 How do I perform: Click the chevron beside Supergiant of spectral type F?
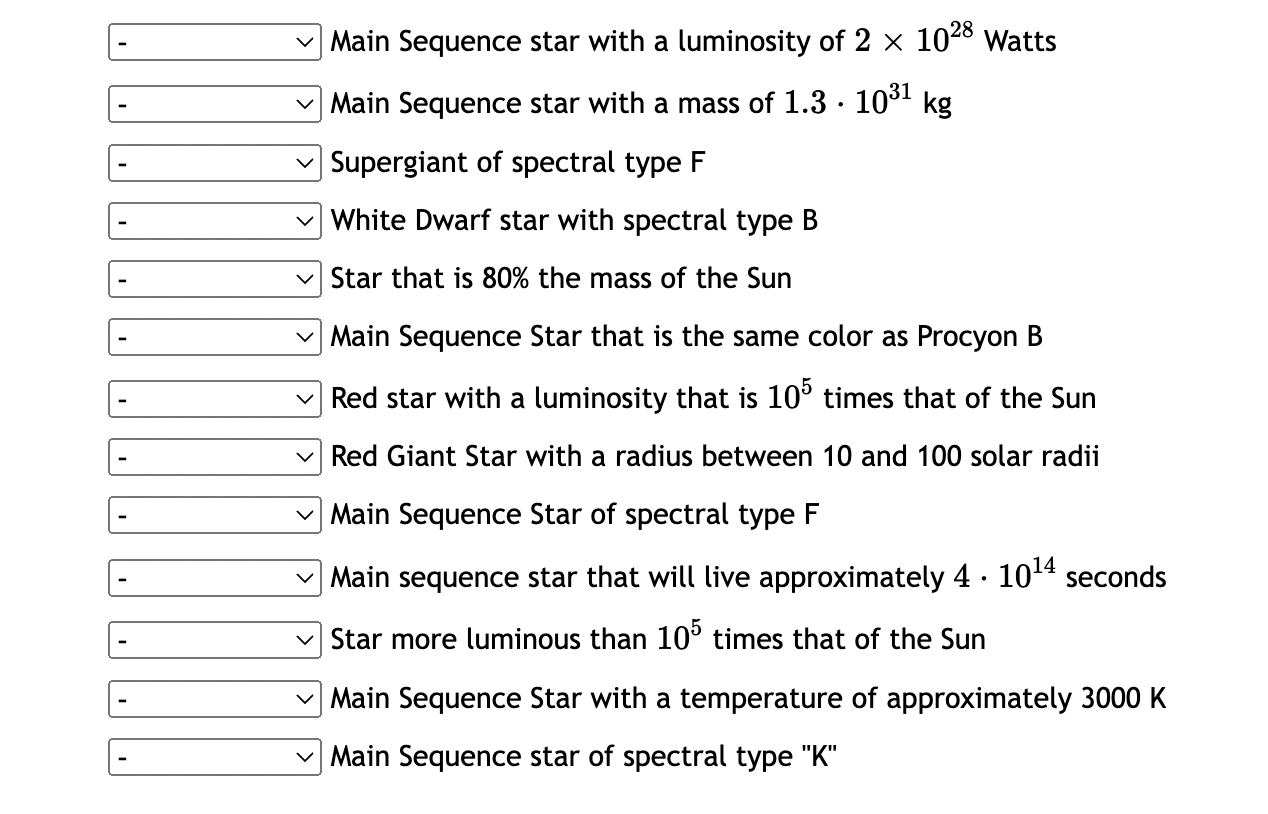tap(305, 162)
